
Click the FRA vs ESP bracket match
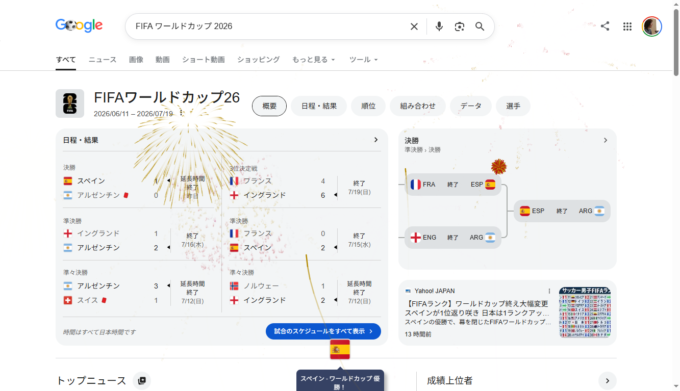pyautogui.click(x=453, y=185)
